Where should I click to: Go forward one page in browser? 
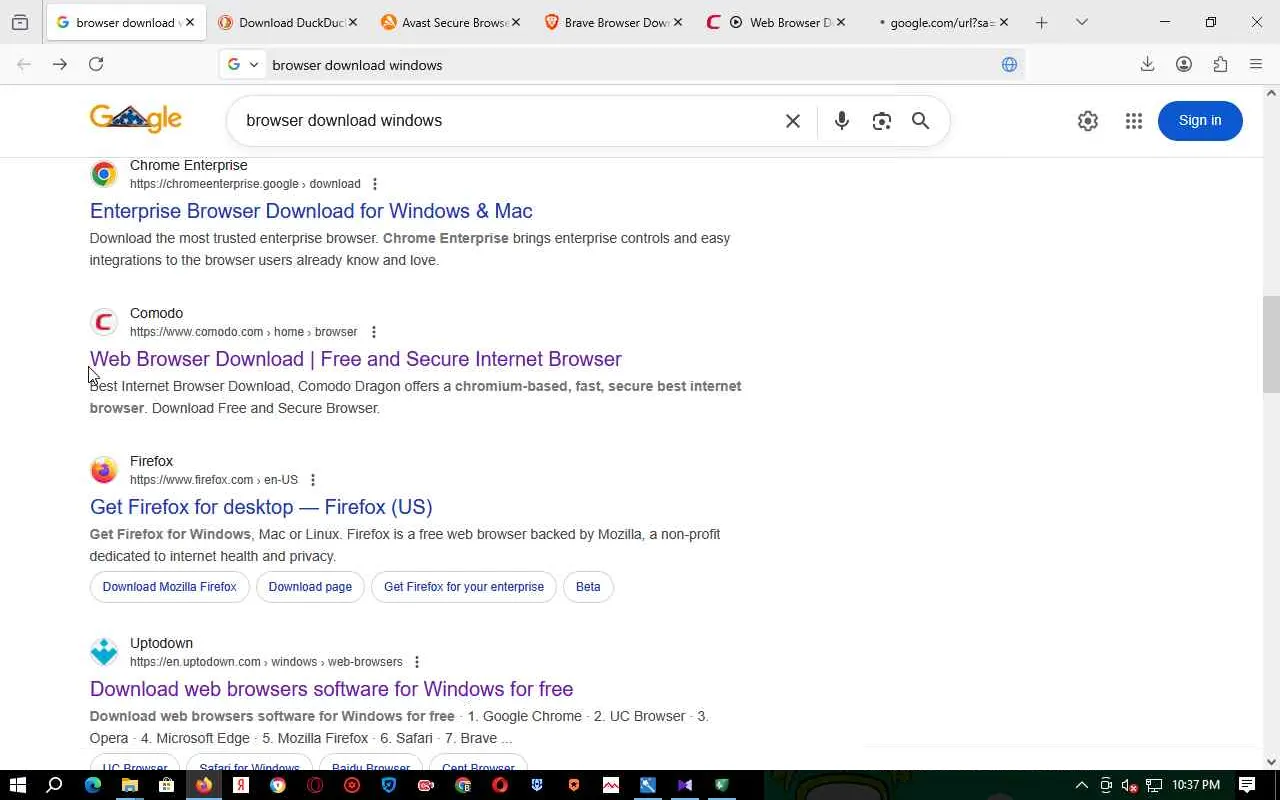[x=60, y=64]
